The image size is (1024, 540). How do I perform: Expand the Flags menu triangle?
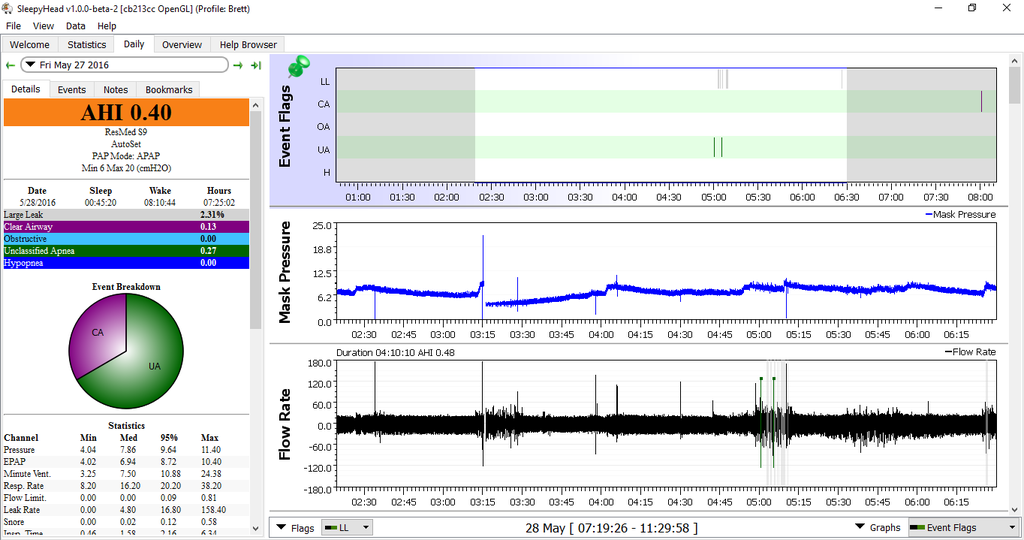(281, 527)
